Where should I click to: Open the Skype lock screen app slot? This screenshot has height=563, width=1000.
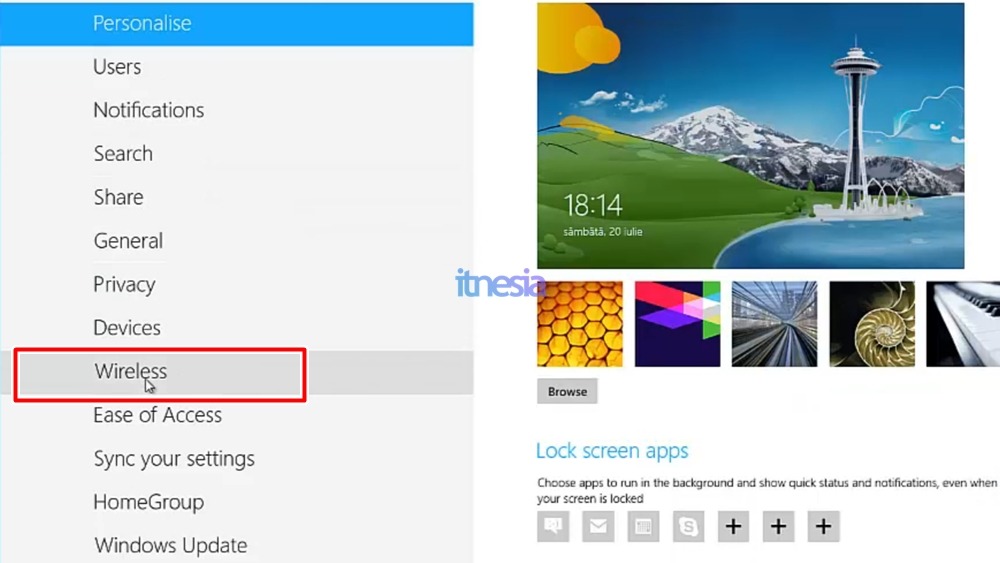688,526
